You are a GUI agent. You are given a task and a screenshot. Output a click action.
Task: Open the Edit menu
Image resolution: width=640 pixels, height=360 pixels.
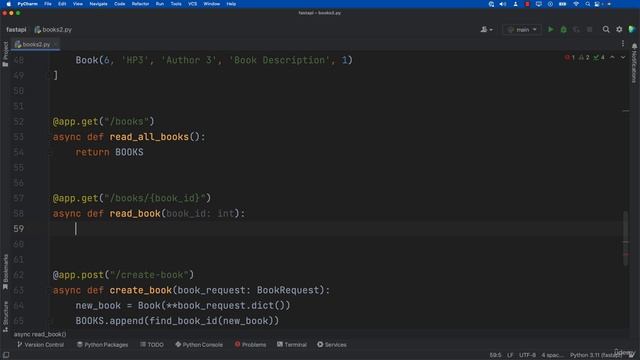pyautogui.click(x=62, y=4)
